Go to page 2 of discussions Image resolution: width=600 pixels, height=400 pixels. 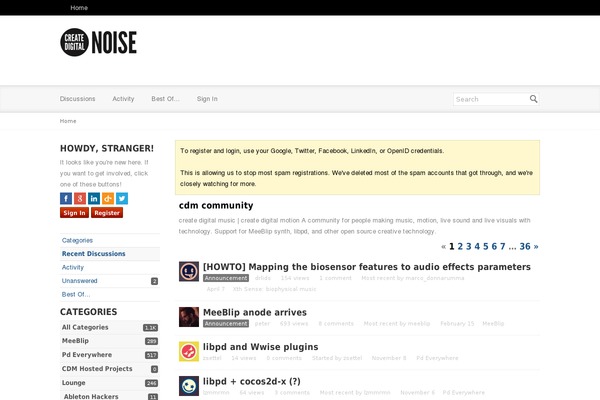[460, 247]
